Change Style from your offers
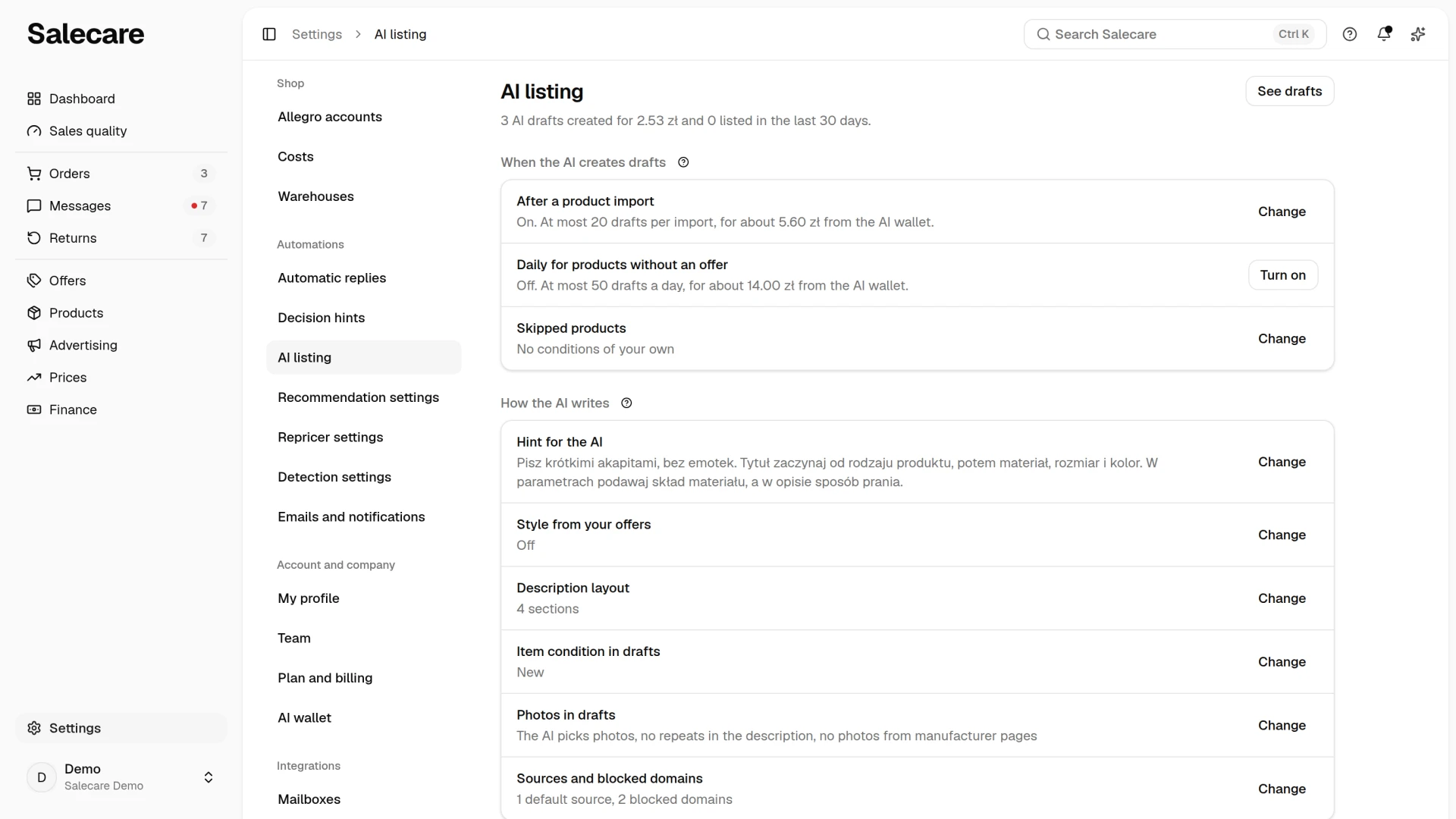Screen dimensions: 1456x819 (1282, 535)
